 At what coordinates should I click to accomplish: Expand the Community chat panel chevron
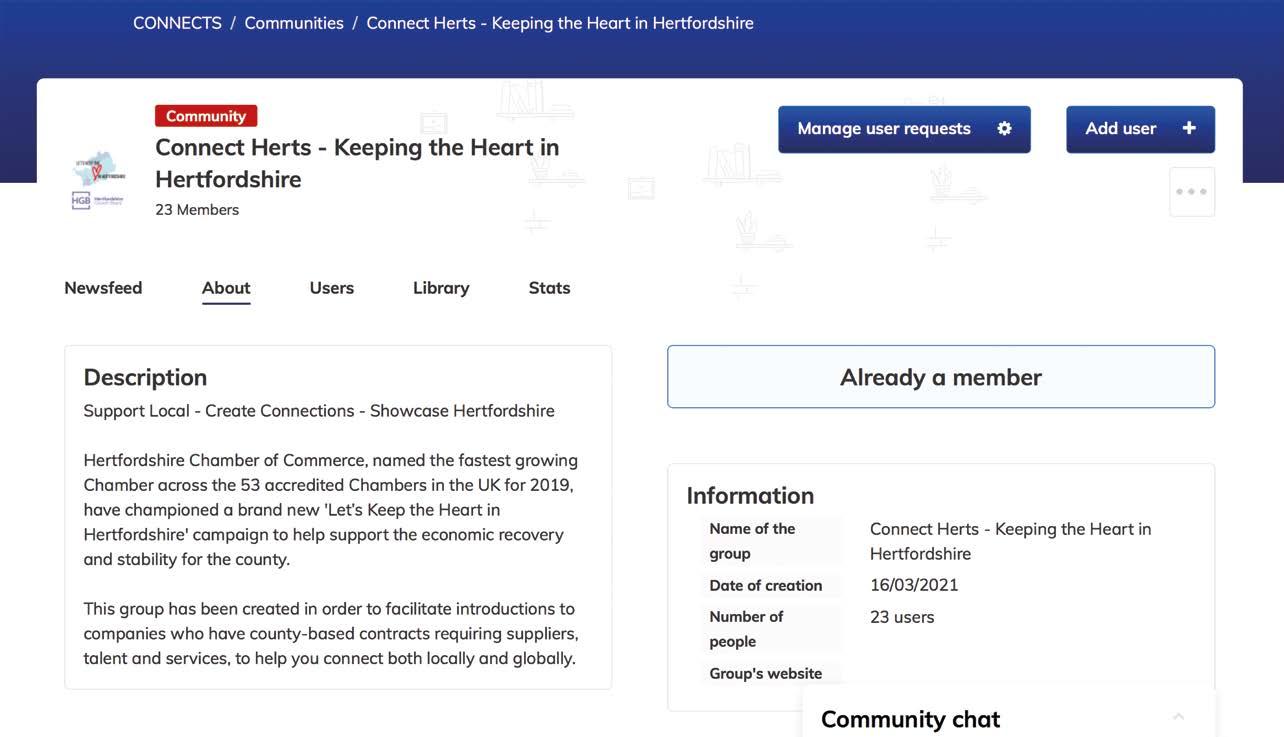[1178, 716]
